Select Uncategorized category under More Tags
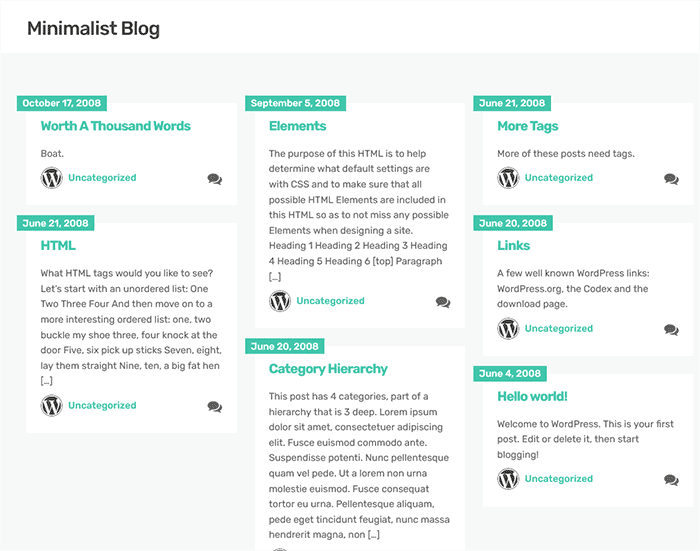 point(559,178)
